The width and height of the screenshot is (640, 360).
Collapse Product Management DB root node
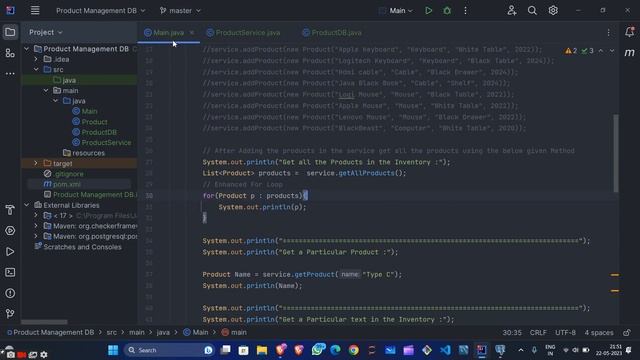27,49
